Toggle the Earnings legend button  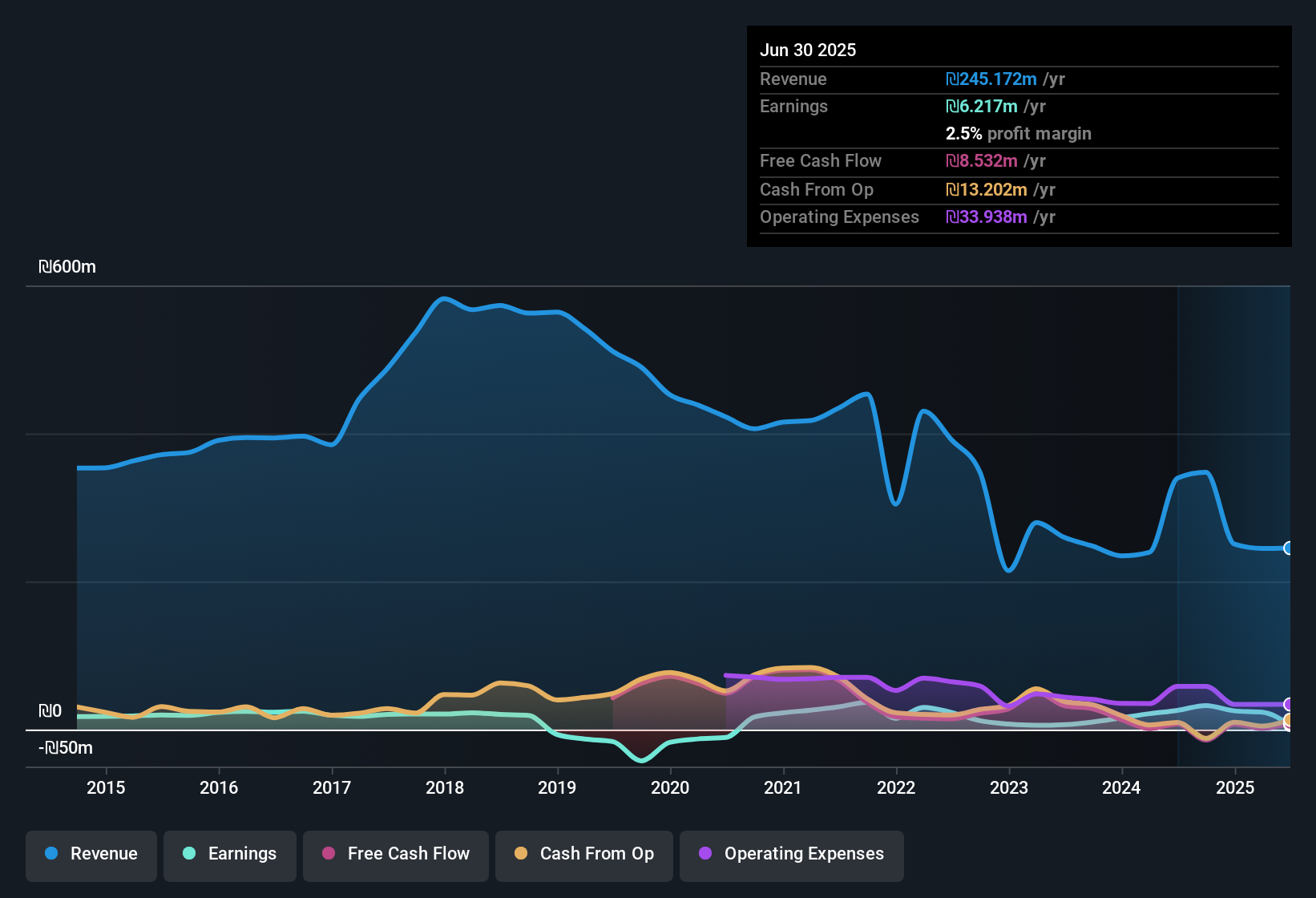click(230, 854)
